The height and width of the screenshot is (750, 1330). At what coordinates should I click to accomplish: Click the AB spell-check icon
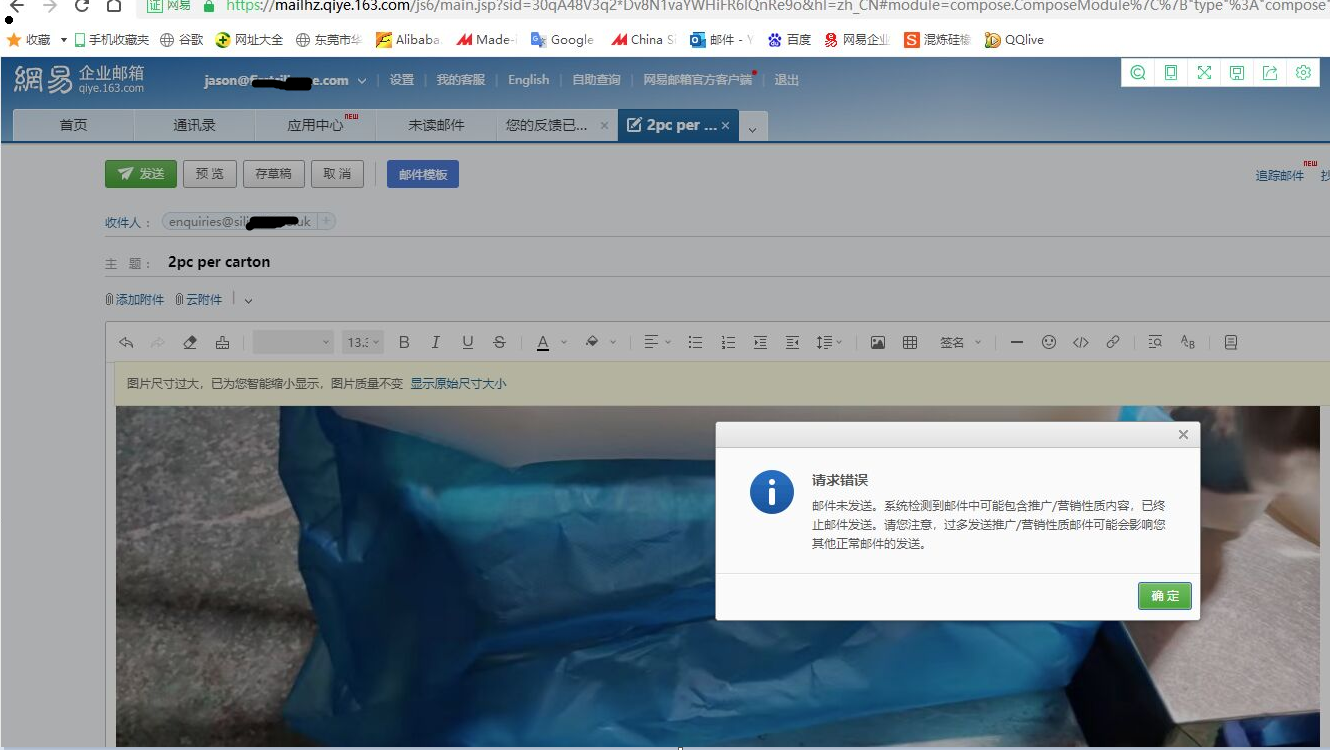(x=1188, y=342)
